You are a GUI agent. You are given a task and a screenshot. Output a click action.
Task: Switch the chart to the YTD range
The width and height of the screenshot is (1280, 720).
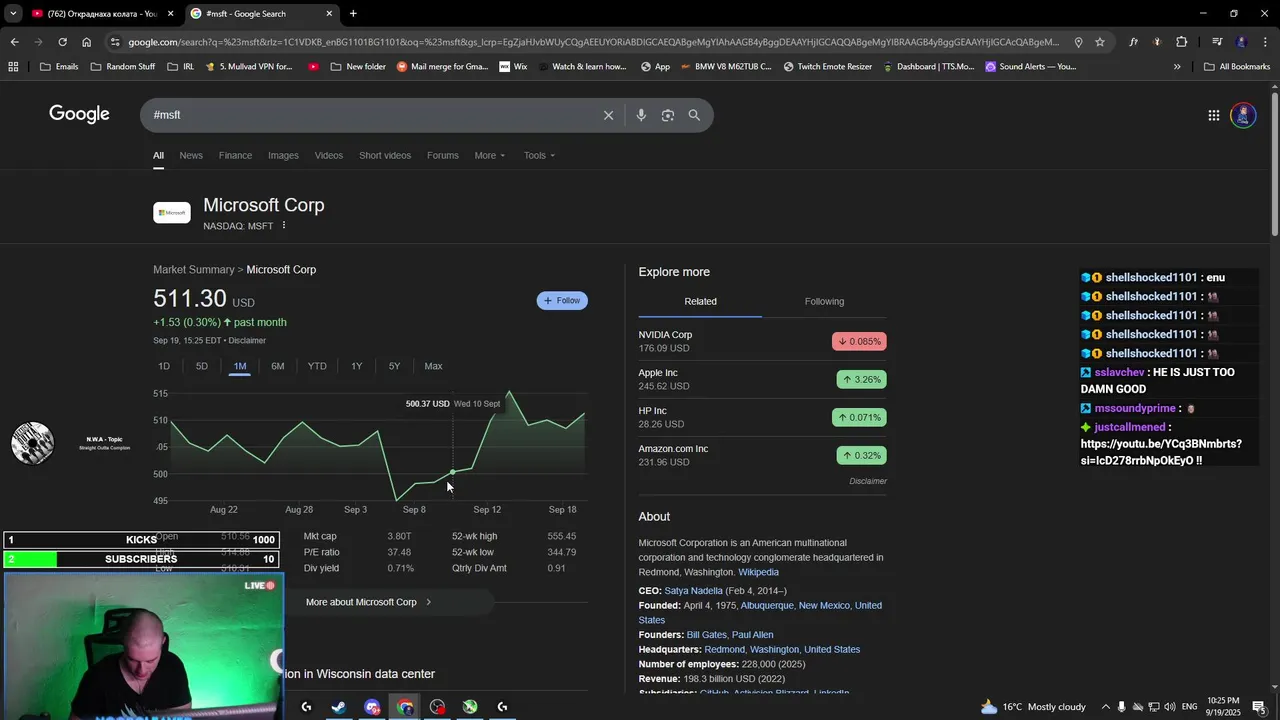317,366
